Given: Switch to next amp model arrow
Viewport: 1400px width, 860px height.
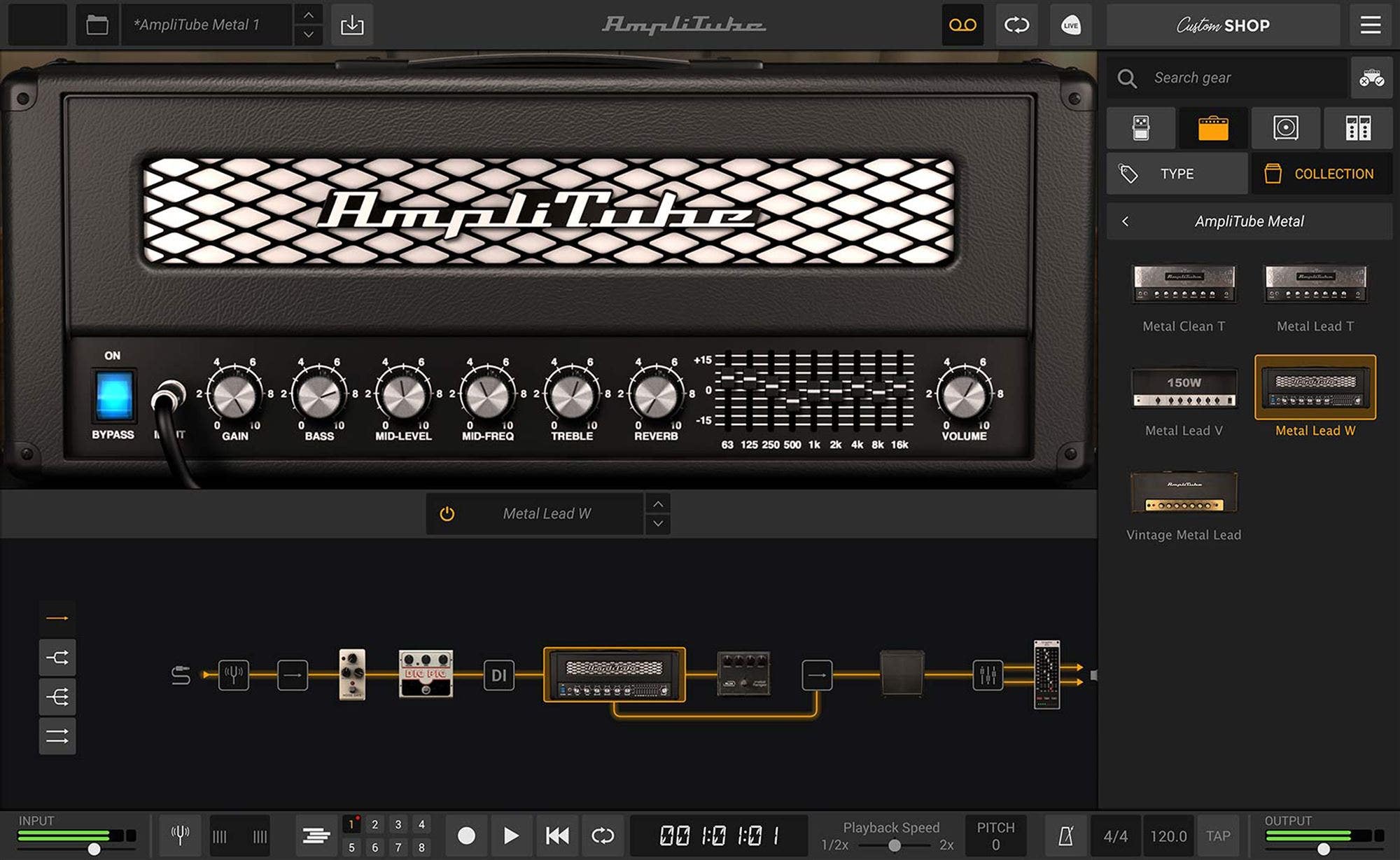Looking at the screenshot, I should [658, 524].
